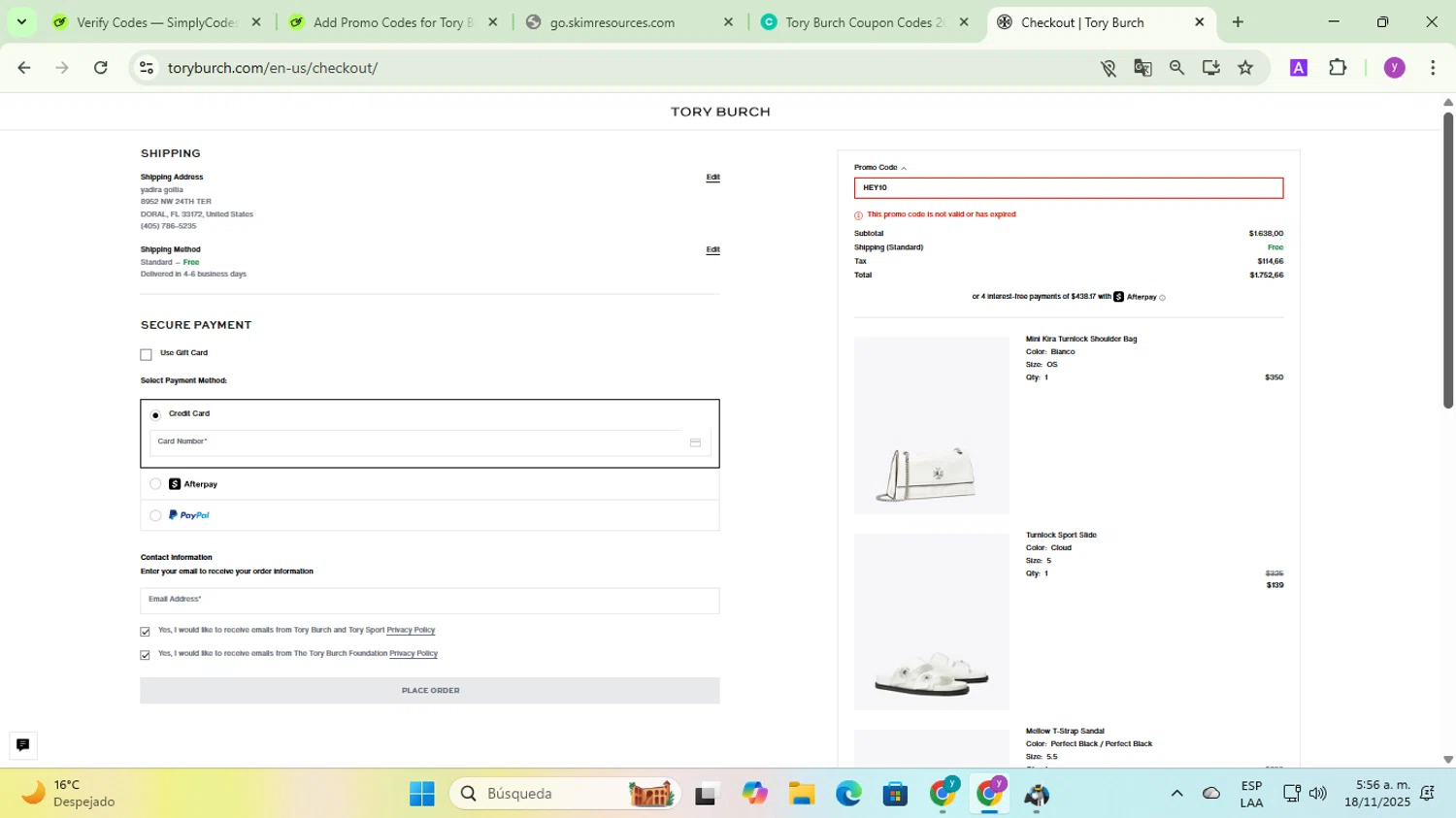Screen dimensions: 1456x818
Task: Select the Checkout | Tory Burch tab
Action: pyautogui.click(x=1083, y=21)
